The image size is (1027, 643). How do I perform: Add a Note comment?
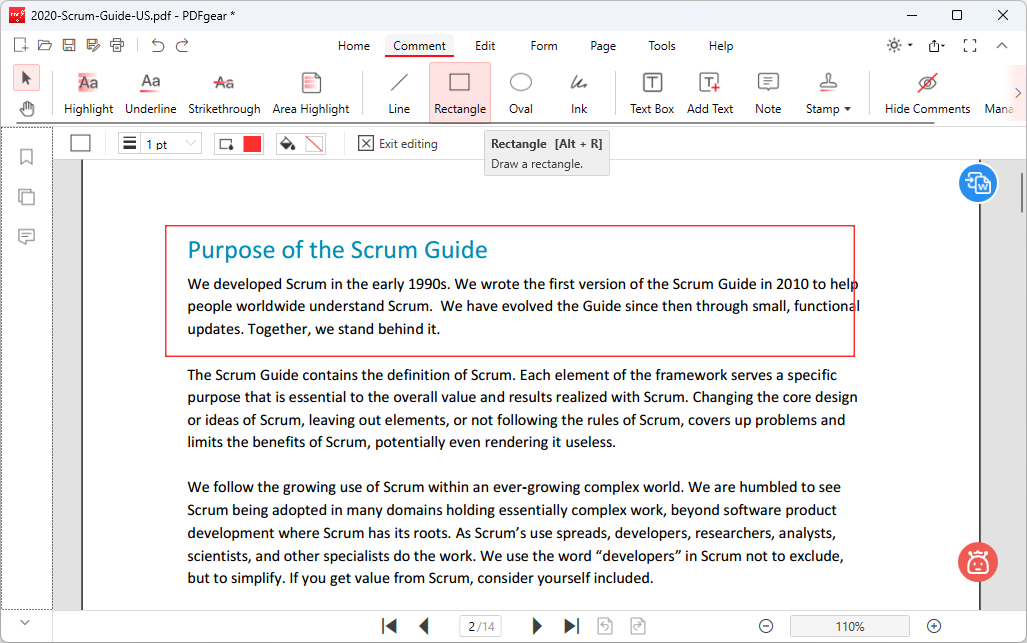pos(768,93)
